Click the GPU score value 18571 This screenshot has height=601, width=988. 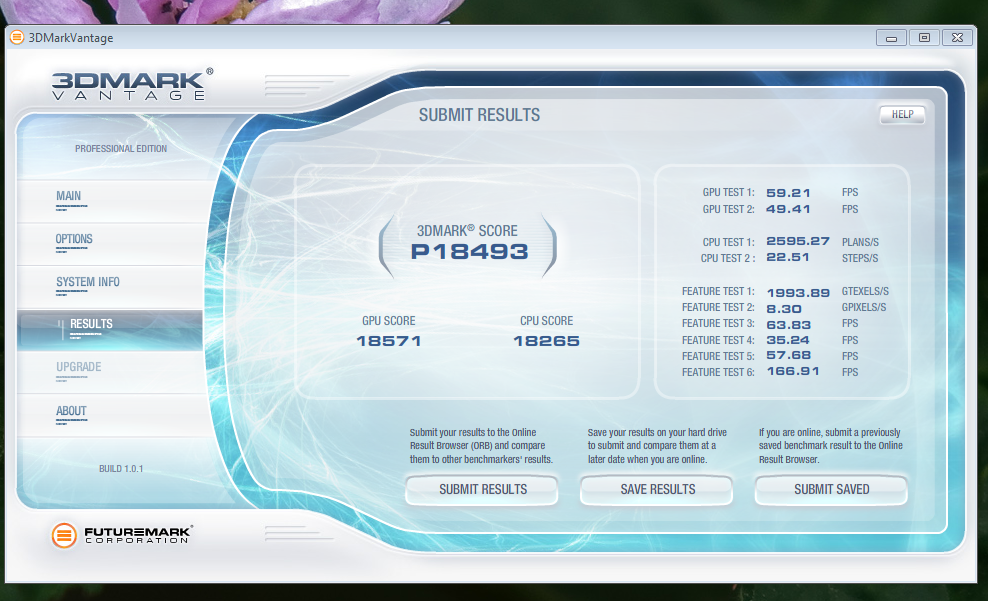(x=389, y=341)
